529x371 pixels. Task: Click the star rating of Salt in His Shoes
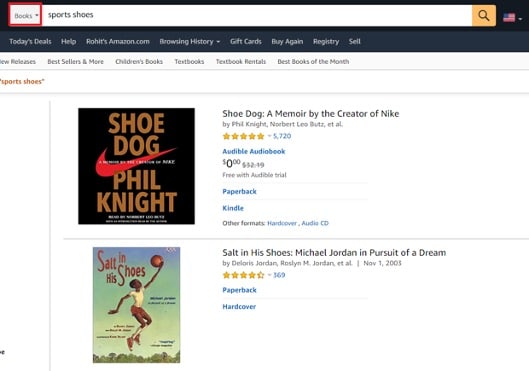pyautogui.click(x=243, y=275)
